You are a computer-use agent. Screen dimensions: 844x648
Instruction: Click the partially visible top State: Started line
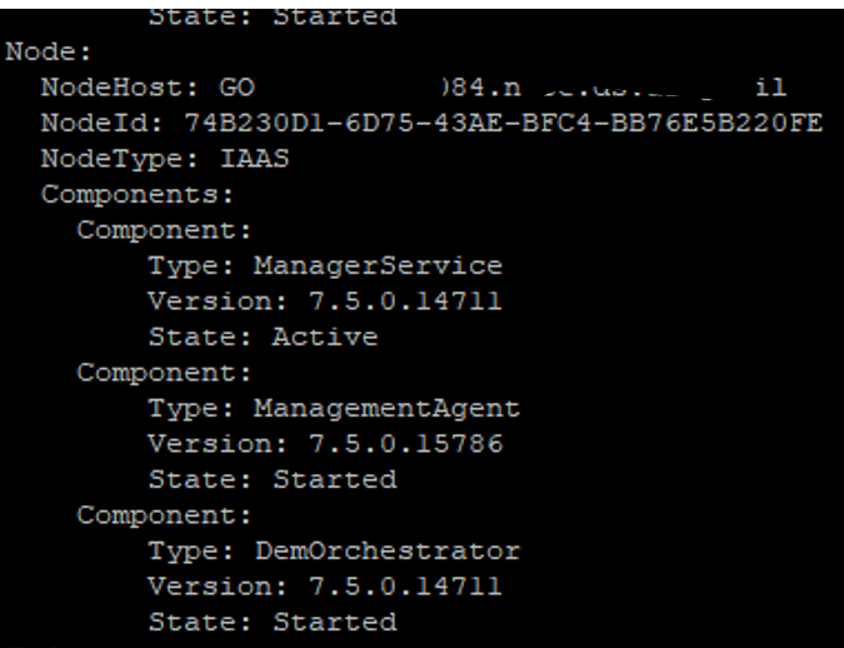point(272,17)
